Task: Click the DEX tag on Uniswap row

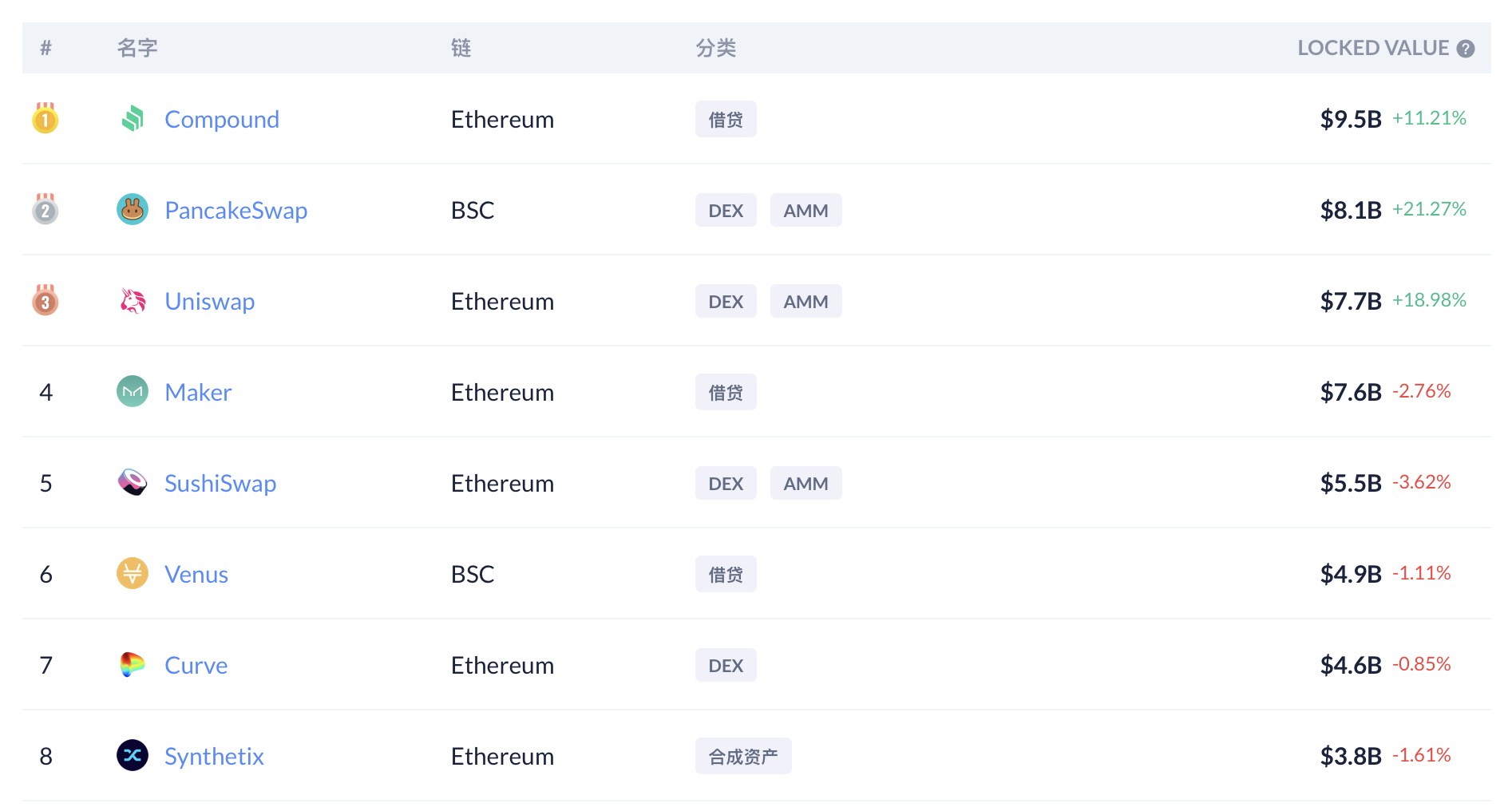Action: 725,301
